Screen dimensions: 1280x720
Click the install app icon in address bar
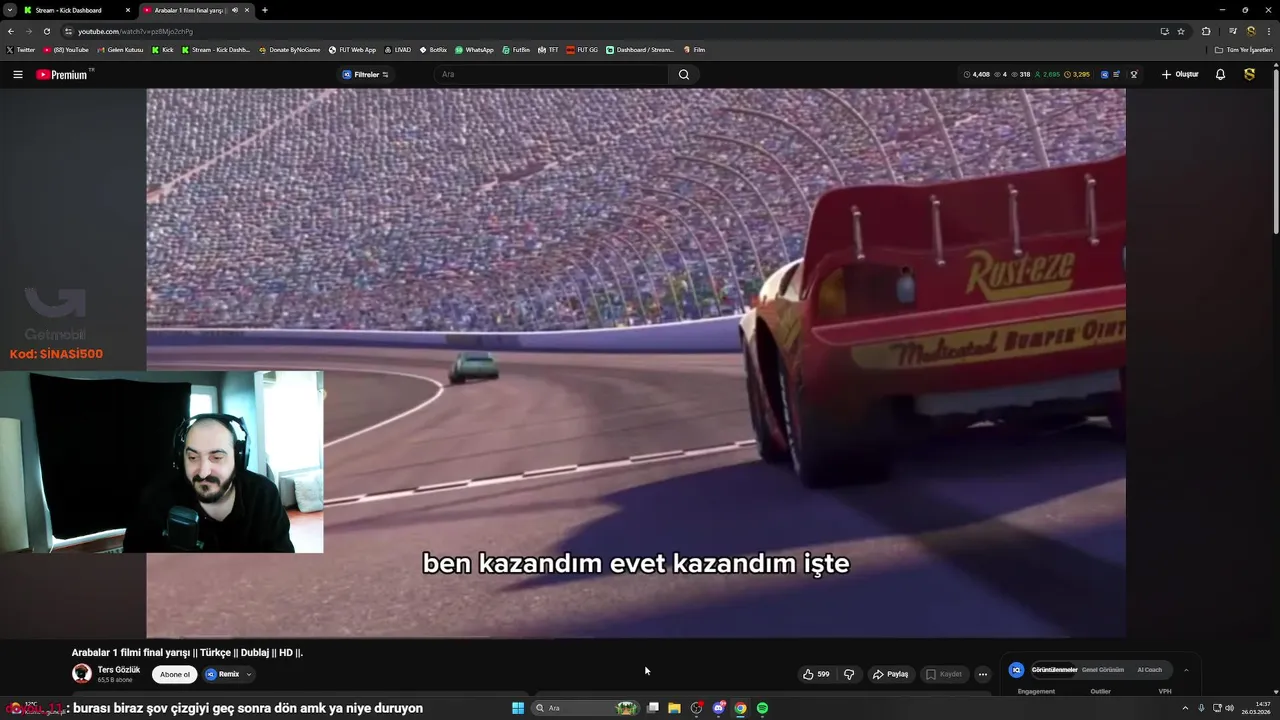(1164, 31)
